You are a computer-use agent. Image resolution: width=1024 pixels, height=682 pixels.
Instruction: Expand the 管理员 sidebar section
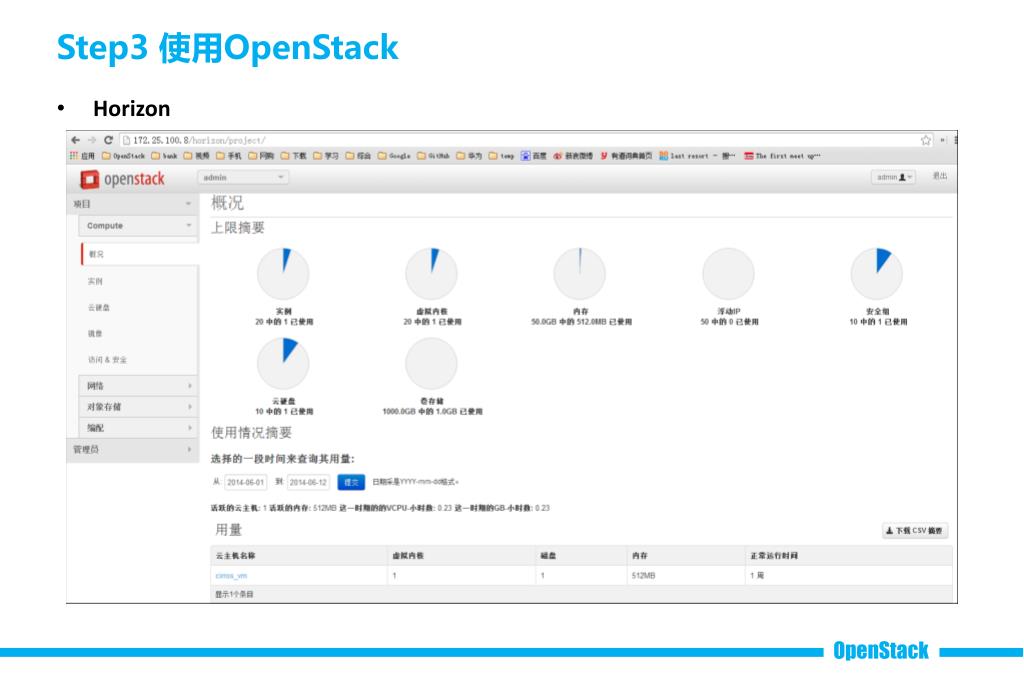coord(133,449)
